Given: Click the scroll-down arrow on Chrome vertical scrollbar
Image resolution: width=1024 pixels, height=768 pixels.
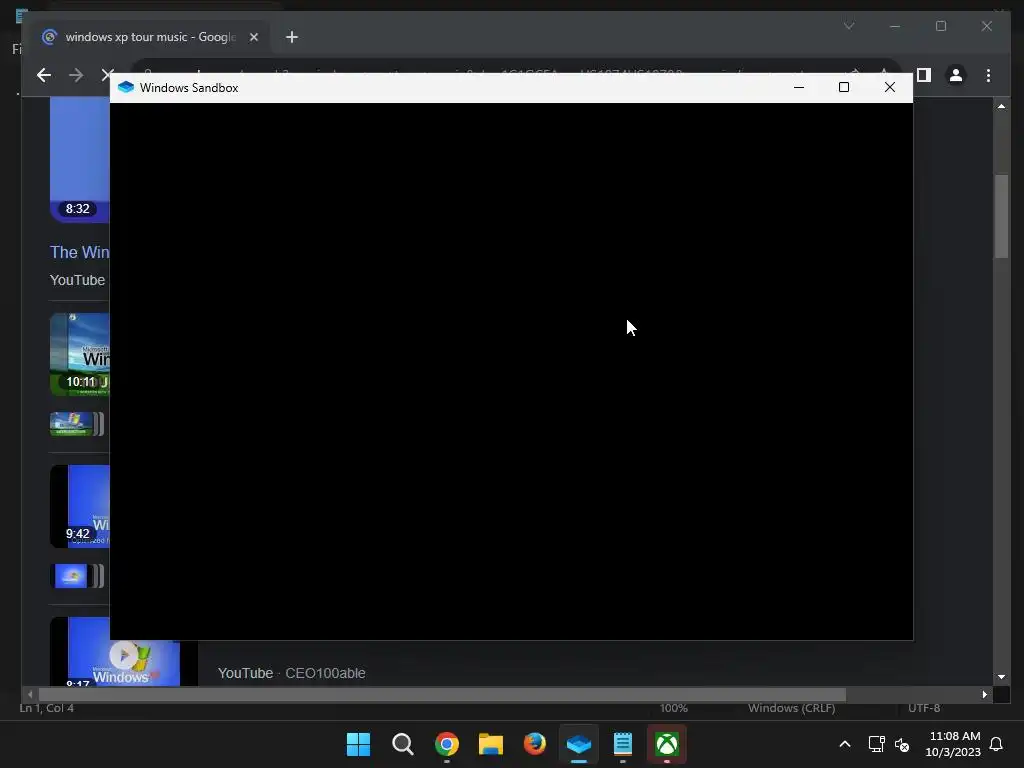Looking at the screenshot, I should 1001,677.
